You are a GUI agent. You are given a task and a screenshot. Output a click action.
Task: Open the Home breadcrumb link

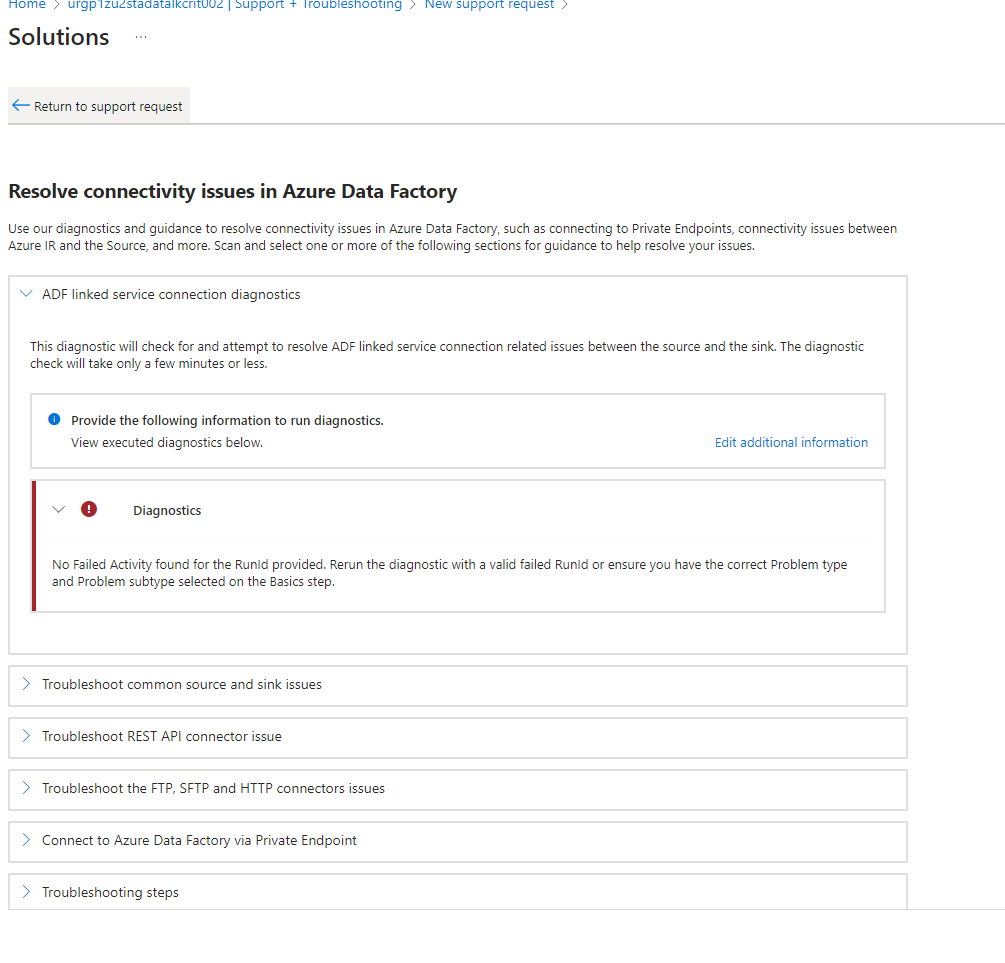[27, 4]
